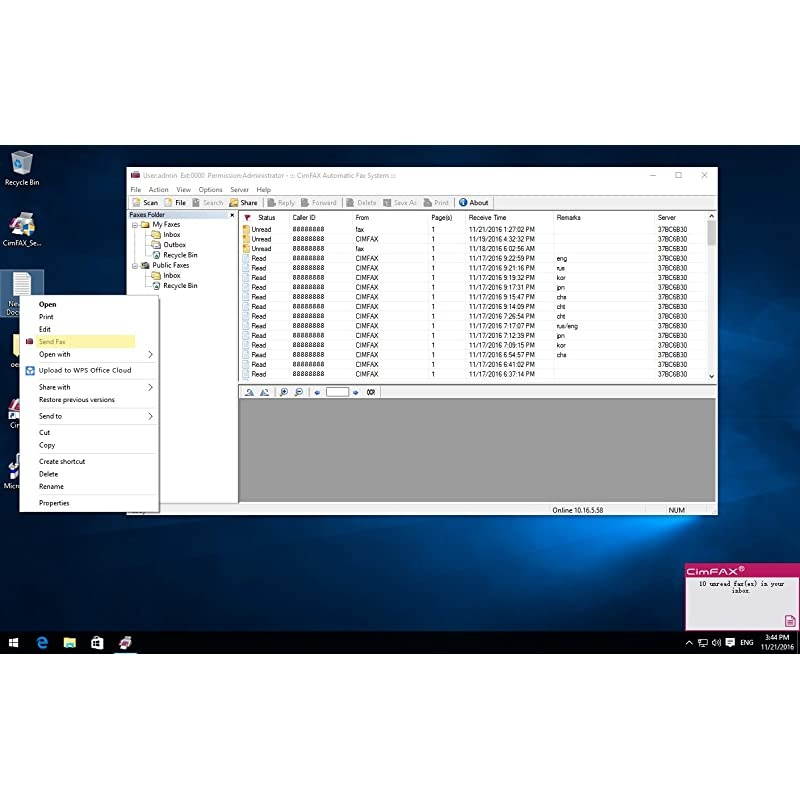Screen dimensions: 800x800
Task: Collapse the My Faxes tree node
Action: click(x=134, y=225)
